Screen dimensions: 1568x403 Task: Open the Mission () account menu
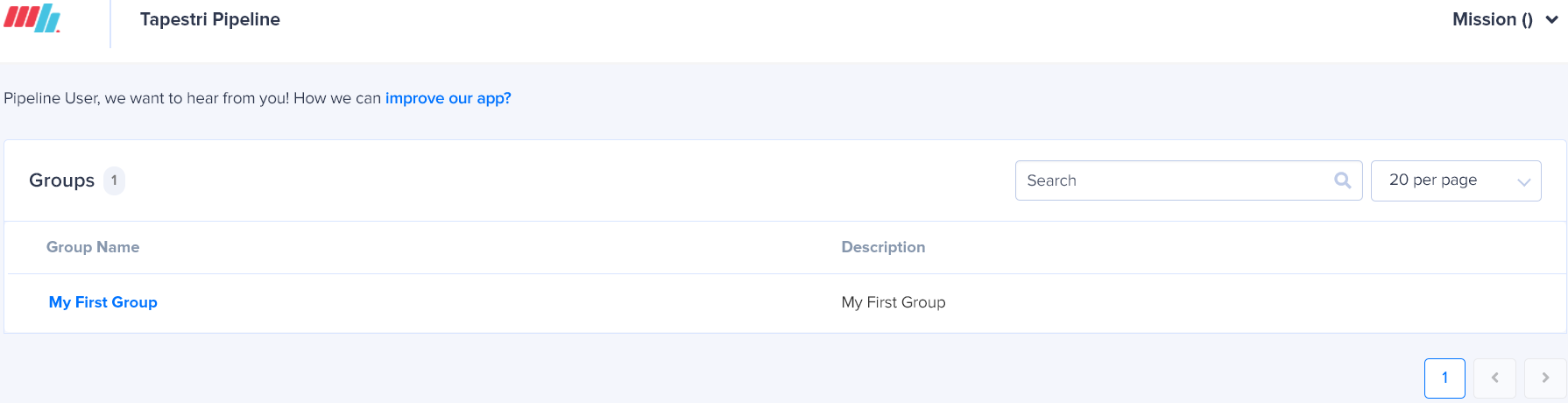[x=1504, y=19]
